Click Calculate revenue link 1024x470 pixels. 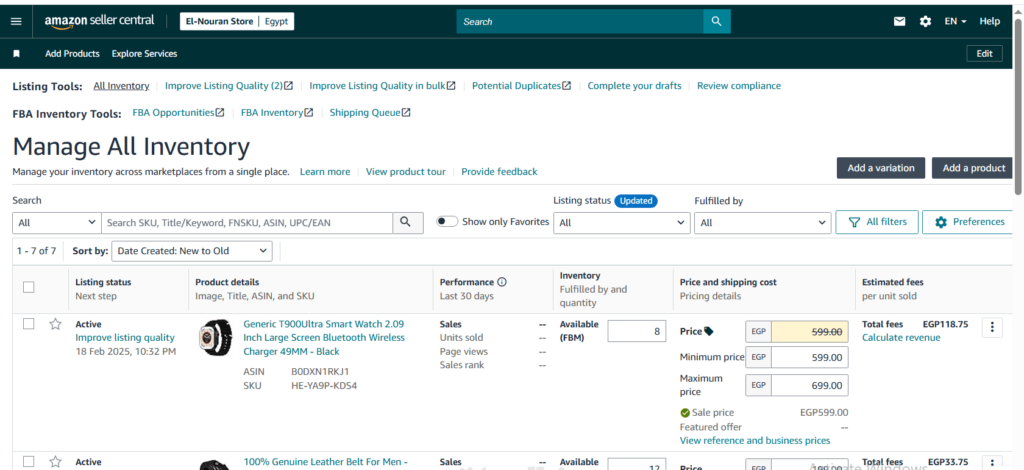(901, 337)
